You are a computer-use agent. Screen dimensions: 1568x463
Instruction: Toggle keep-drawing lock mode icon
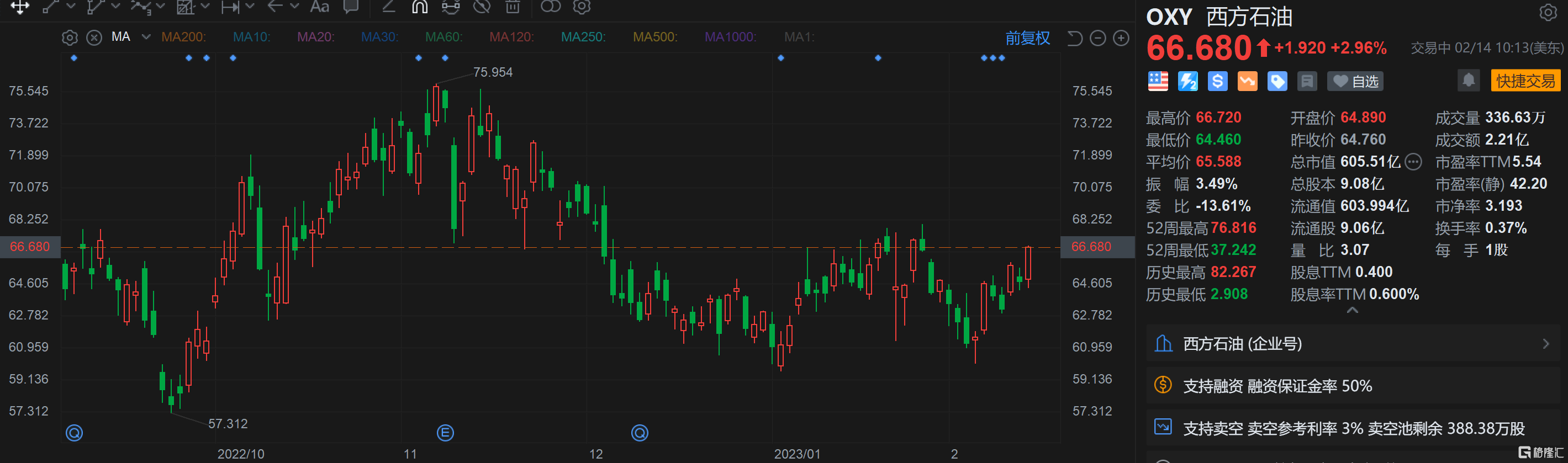pos(451,7)
